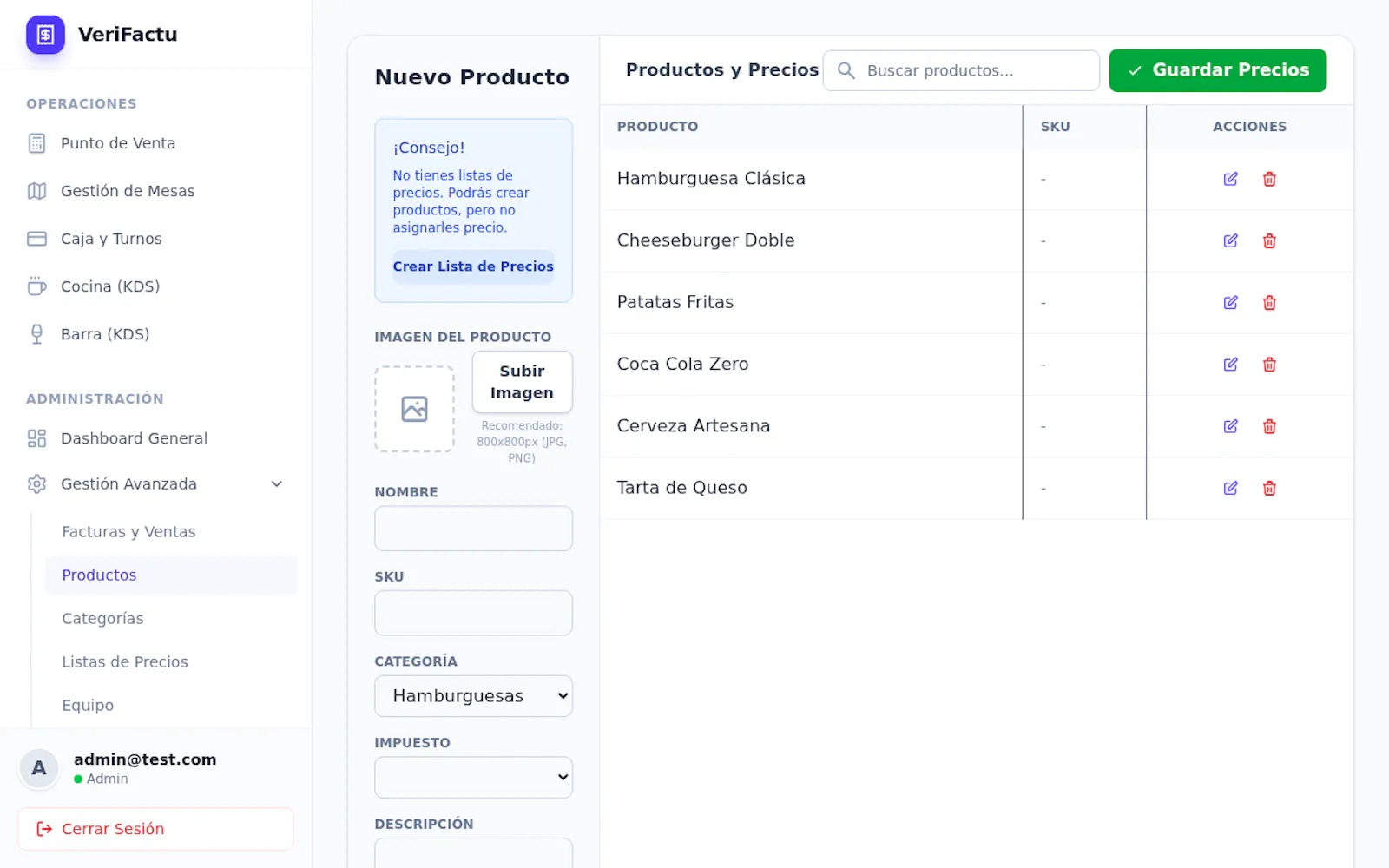Viewport: 1389px width, 868px height.
Task: Click the product image placeholder
Action: click(x=414, y=409)
